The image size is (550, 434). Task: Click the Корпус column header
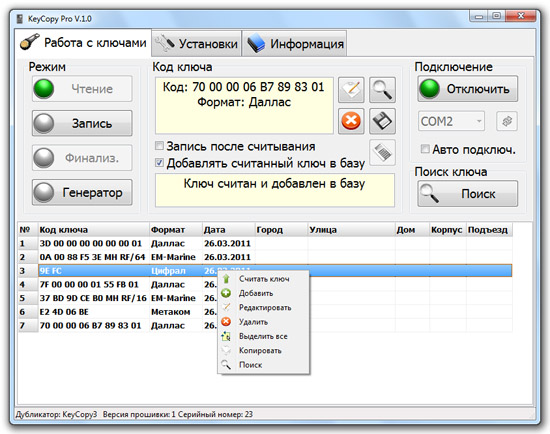click(x=448, y=230)
